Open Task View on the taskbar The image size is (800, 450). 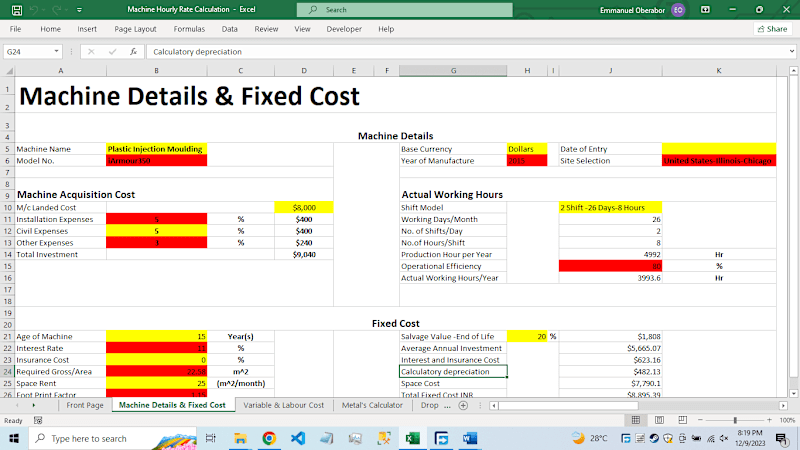[210, 438]
